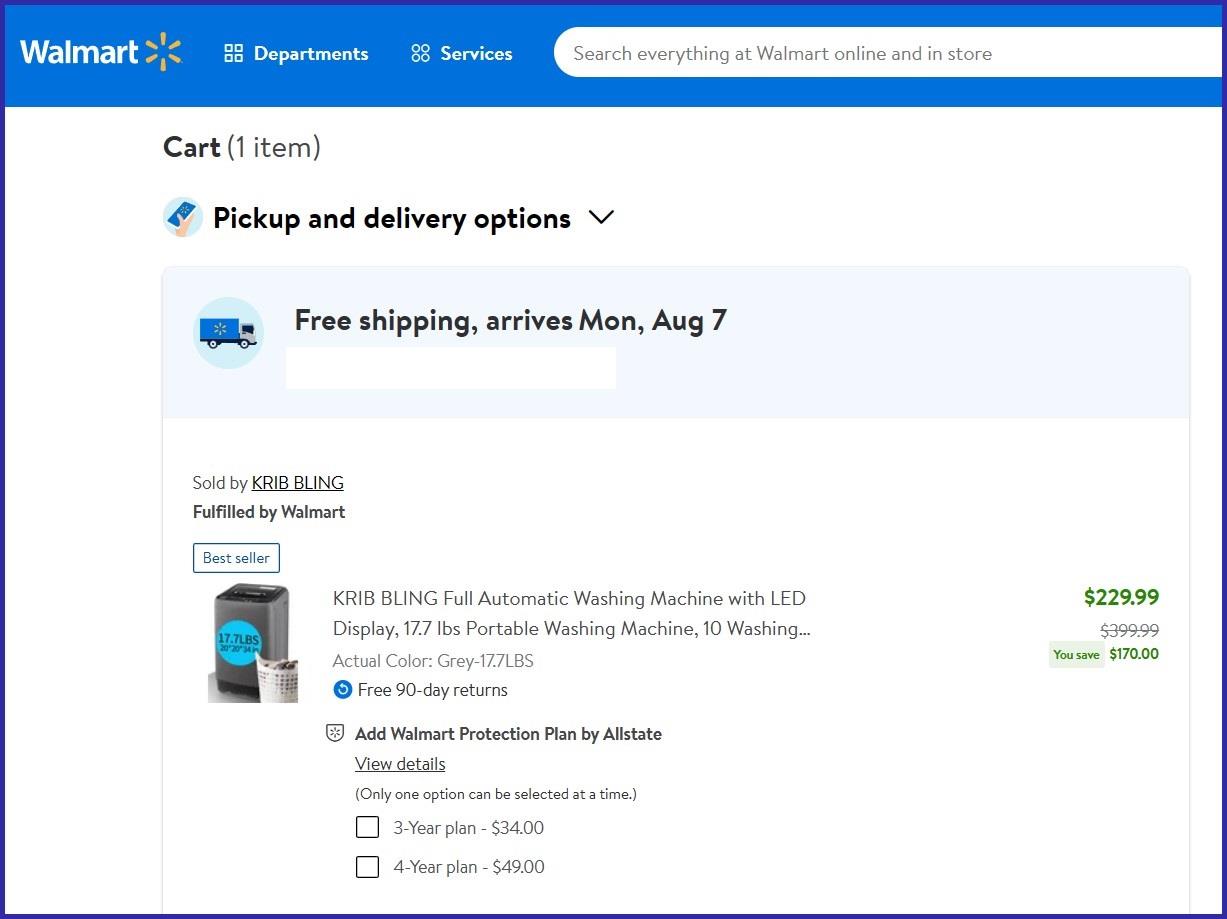Click the You save label
The height and width of the screenshot is (919, 1227).
pos(1076,655)
